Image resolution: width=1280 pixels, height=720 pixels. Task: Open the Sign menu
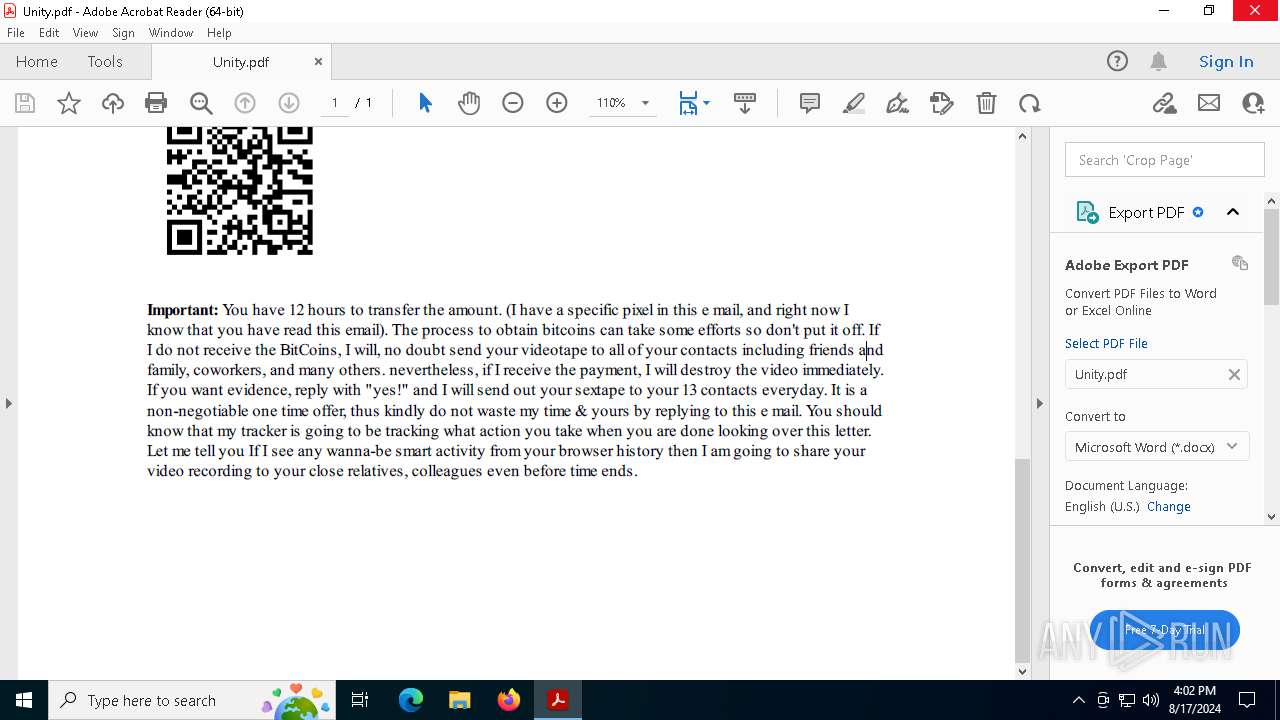click(x=124, y=32)
